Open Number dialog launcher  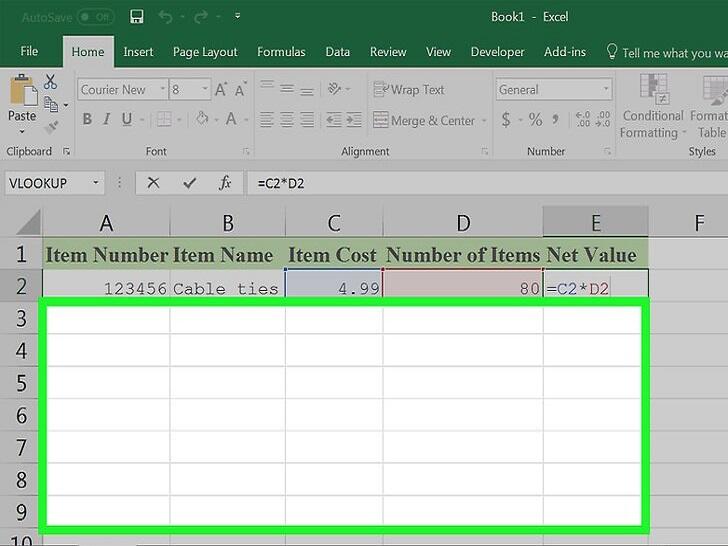point(607,151)
